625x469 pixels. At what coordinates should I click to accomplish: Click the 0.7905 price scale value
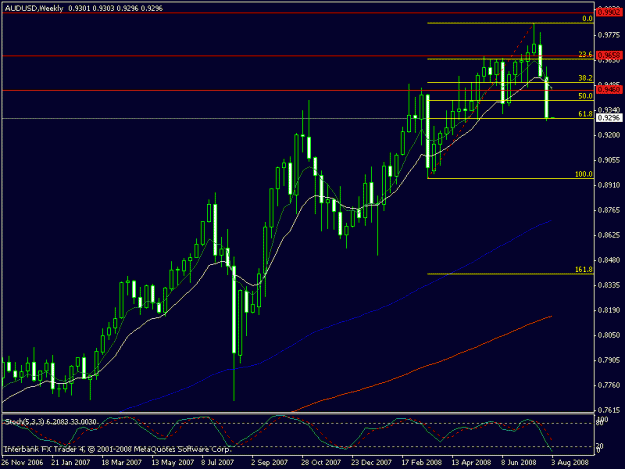click(x=609, y=360)
